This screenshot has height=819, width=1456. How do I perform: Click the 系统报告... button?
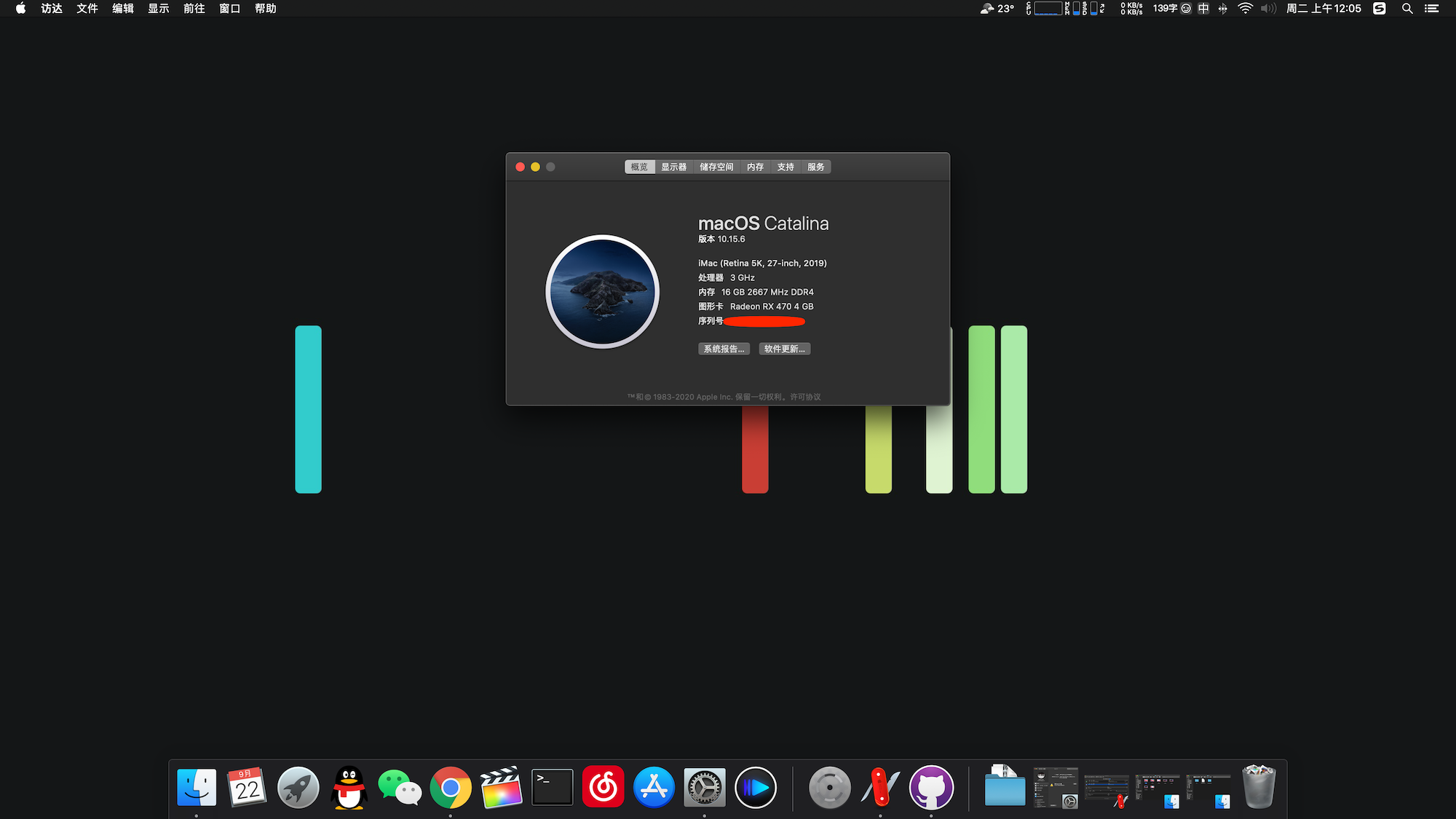(724, 349)
